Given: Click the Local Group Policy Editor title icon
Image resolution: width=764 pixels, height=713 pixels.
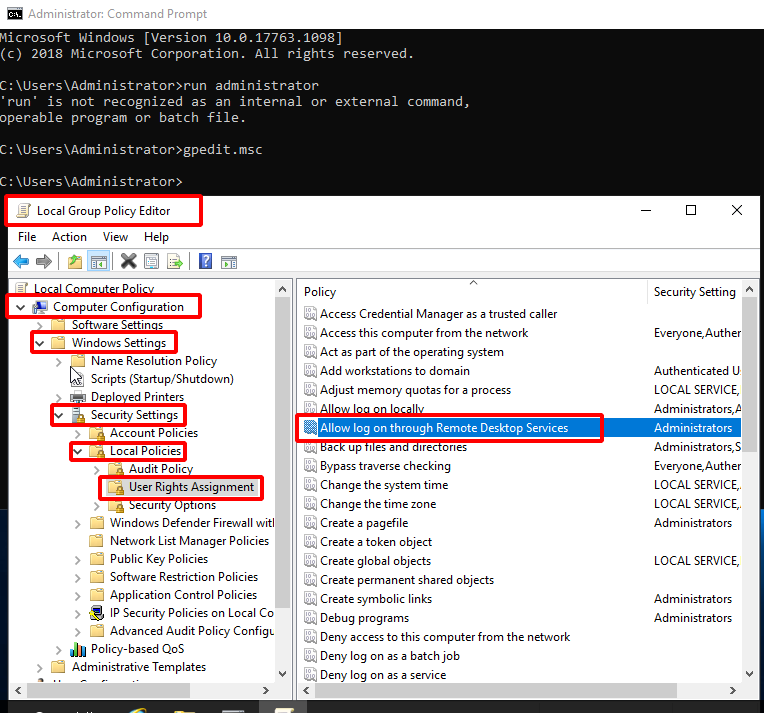Looking at the screenshot, I should tap(23, 211).
